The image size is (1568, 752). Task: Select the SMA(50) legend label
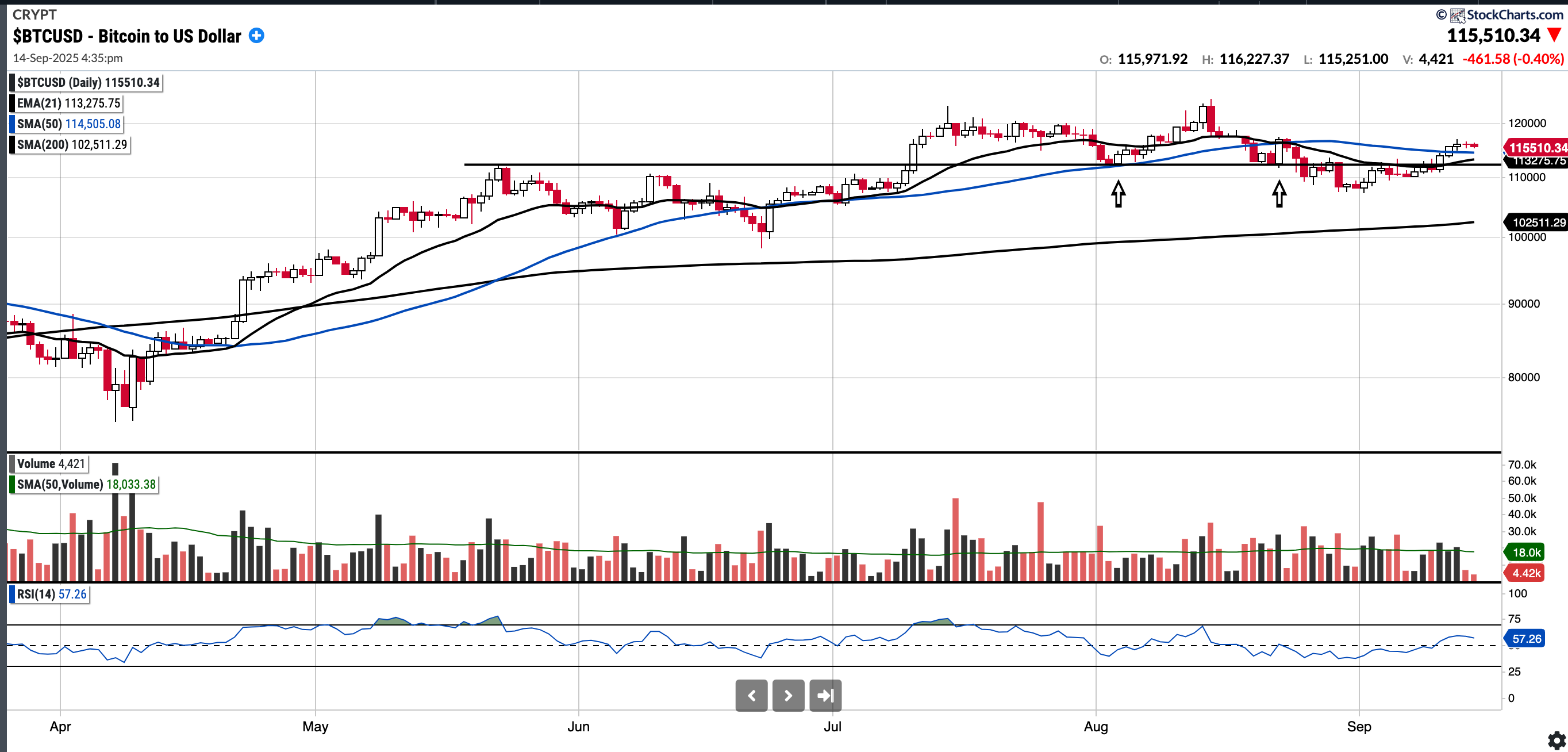click(68, 124)
